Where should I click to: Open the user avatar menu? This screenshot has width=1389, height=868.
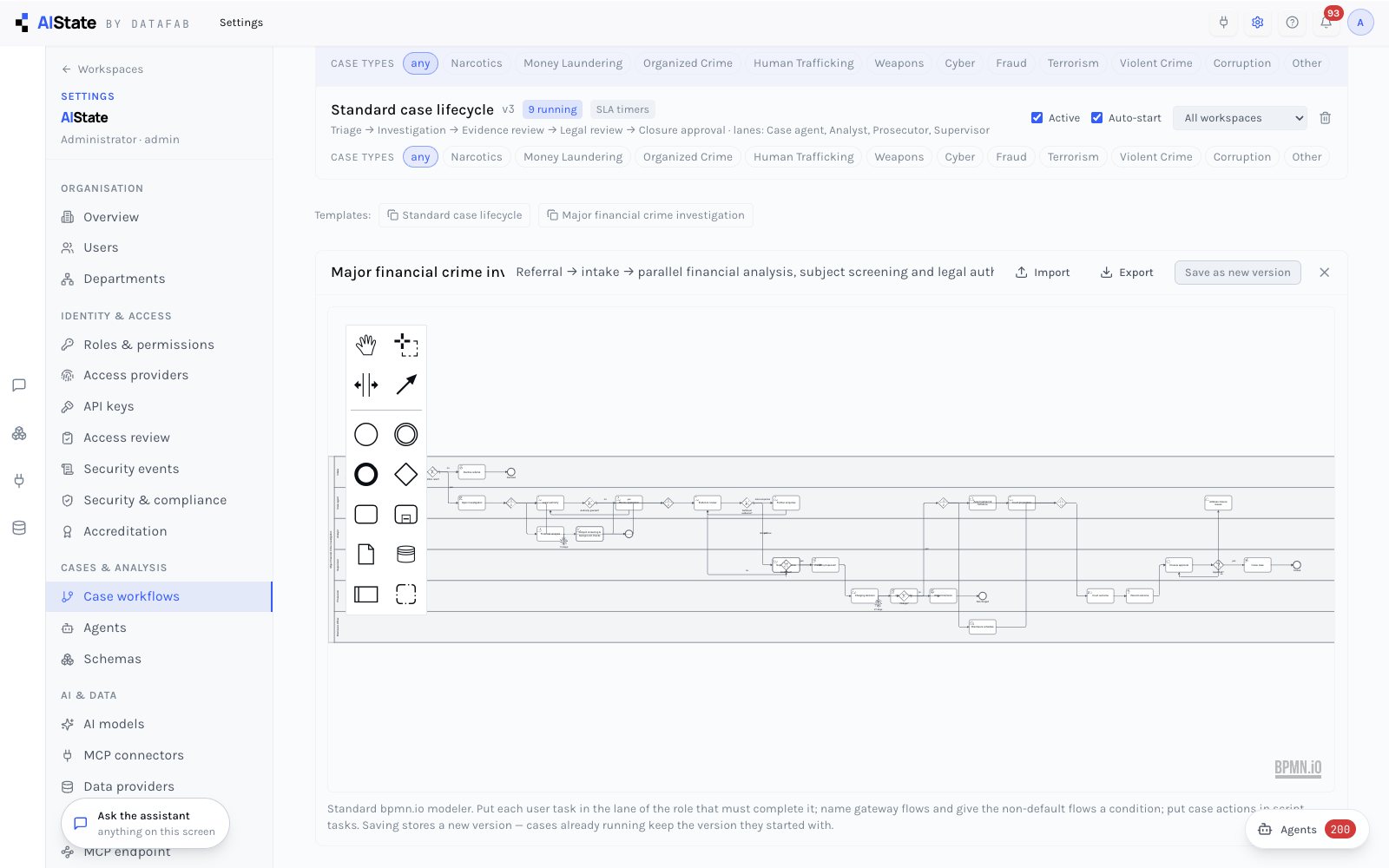(x=1360, y=23)
